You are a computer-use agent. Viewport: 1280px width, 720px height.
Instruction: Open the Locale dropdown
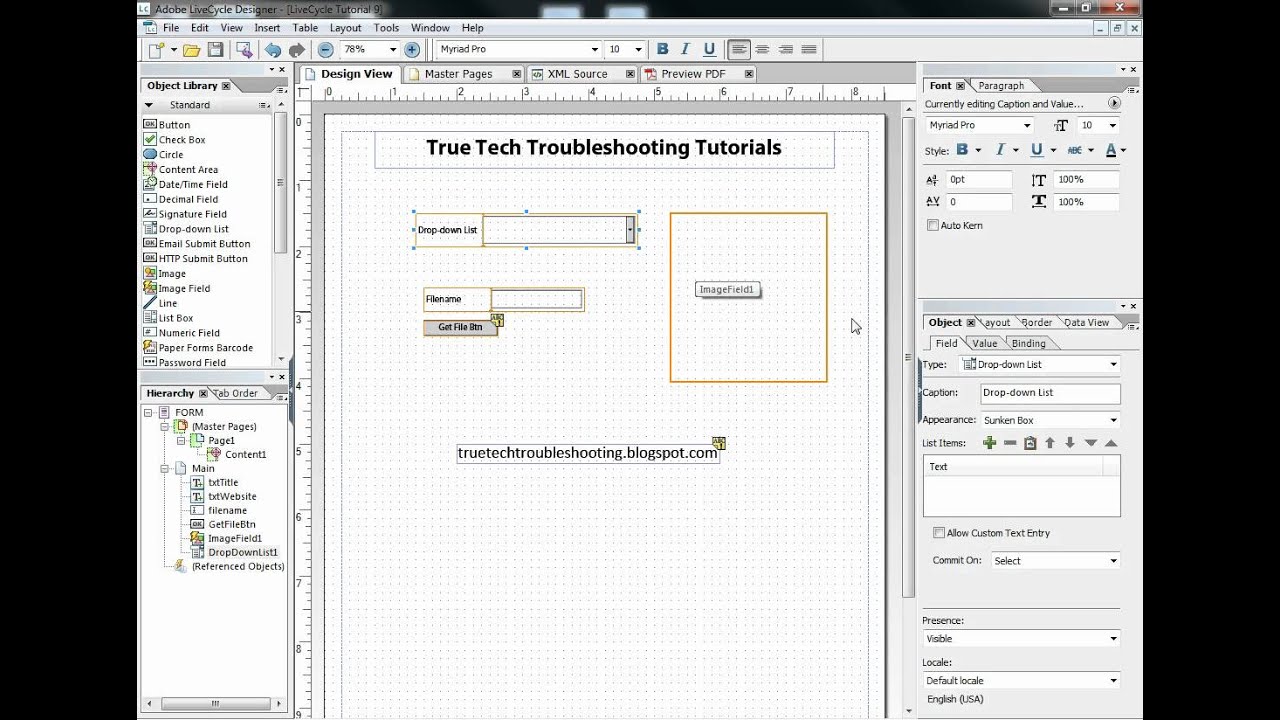point(1113,680)
